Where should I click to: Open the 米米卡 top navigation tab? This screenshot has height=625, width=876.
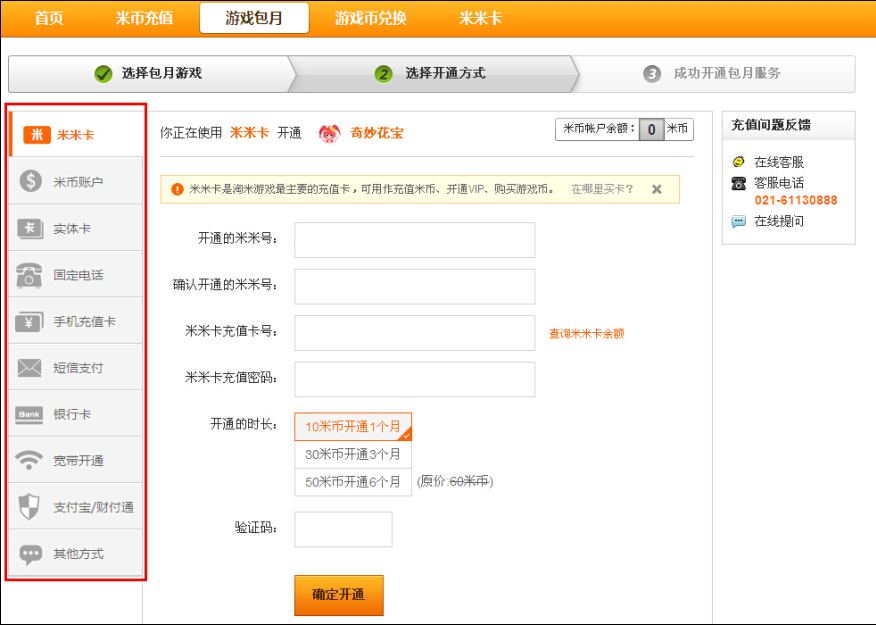[480, 18]
